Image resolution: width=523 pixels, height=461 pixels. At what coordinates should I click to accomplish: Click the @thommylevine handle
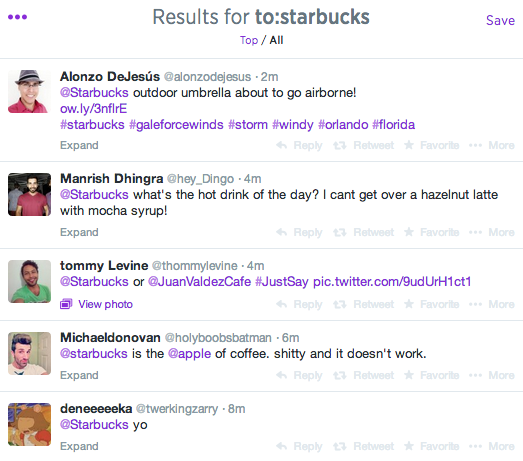click(x=194, y=266)
